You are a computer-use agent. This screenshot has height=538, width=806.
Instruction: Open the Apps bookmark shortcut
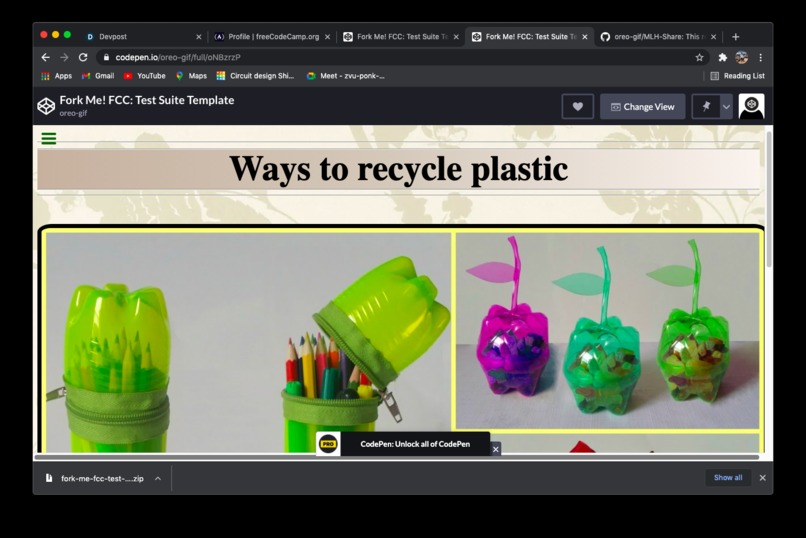pos(57,76)
